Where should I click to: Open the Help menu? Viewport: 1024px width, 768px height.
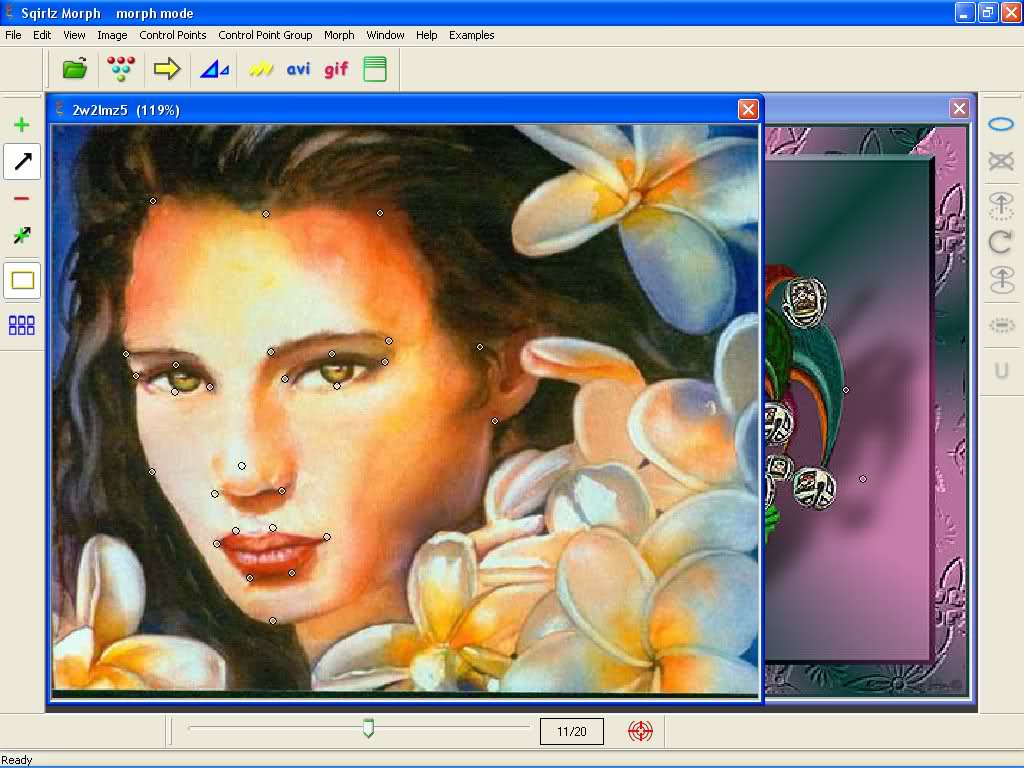click(426, 35)
